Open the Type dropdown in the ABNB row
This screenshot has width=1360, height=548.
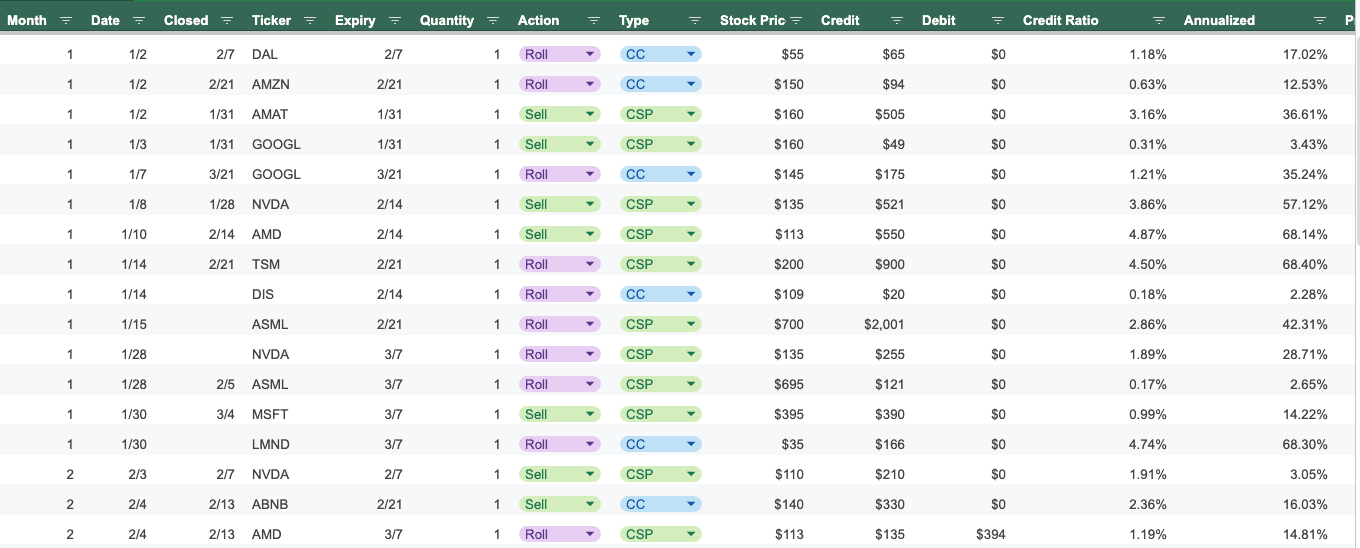[691, 504]
